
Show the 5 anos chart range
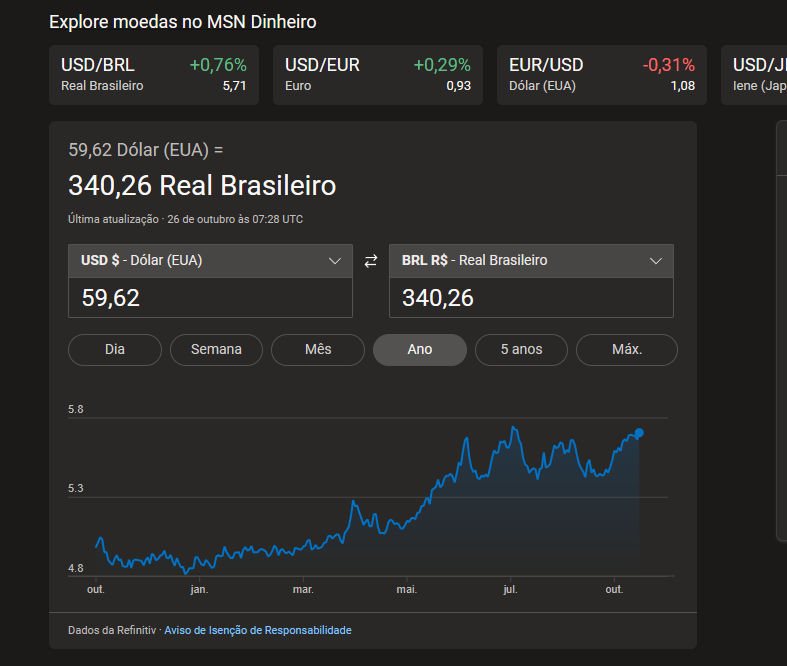click(521, 350)
